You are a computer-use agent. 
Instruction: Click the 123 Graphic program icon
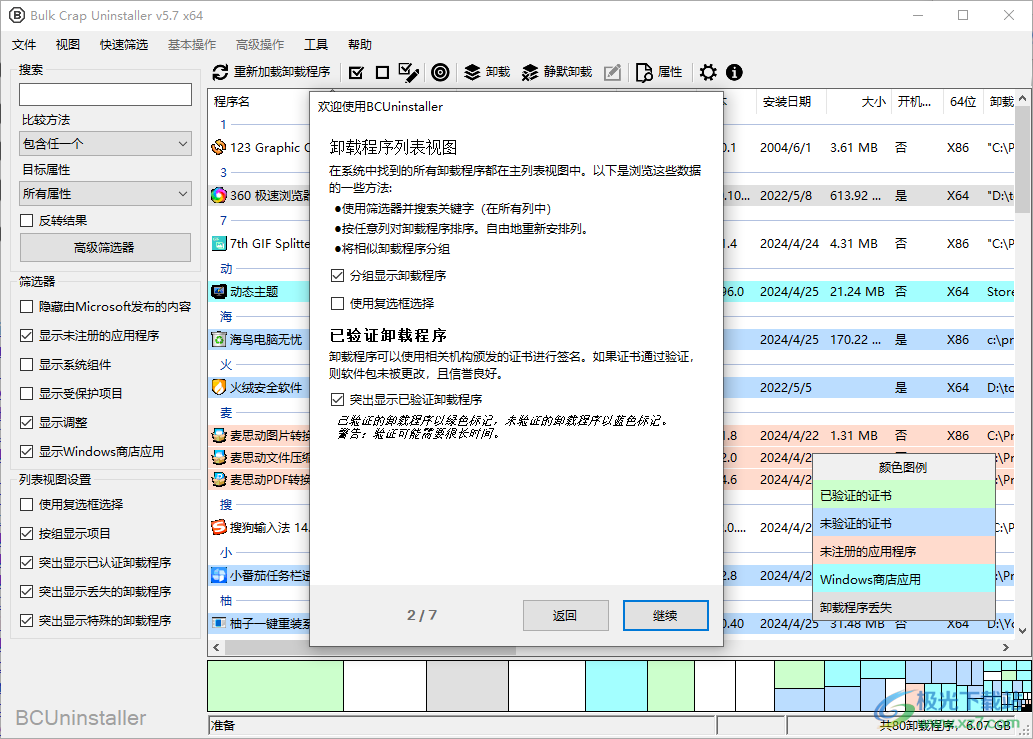pyautogui.click(x=219, y=148)
